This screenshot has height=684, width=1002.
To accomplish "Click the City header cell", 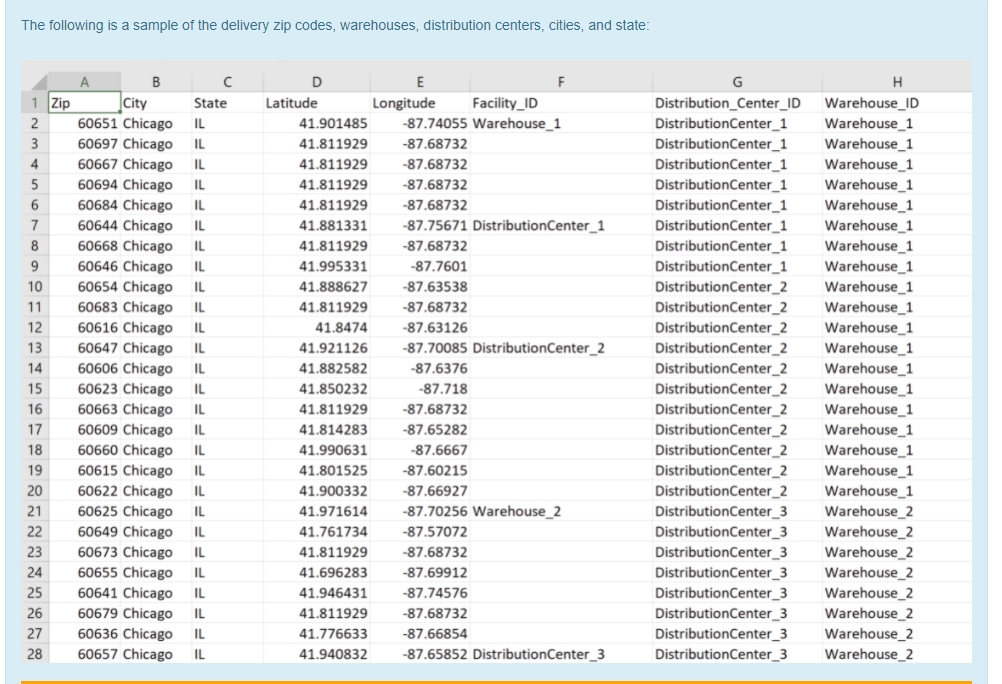I will [156, 103].
